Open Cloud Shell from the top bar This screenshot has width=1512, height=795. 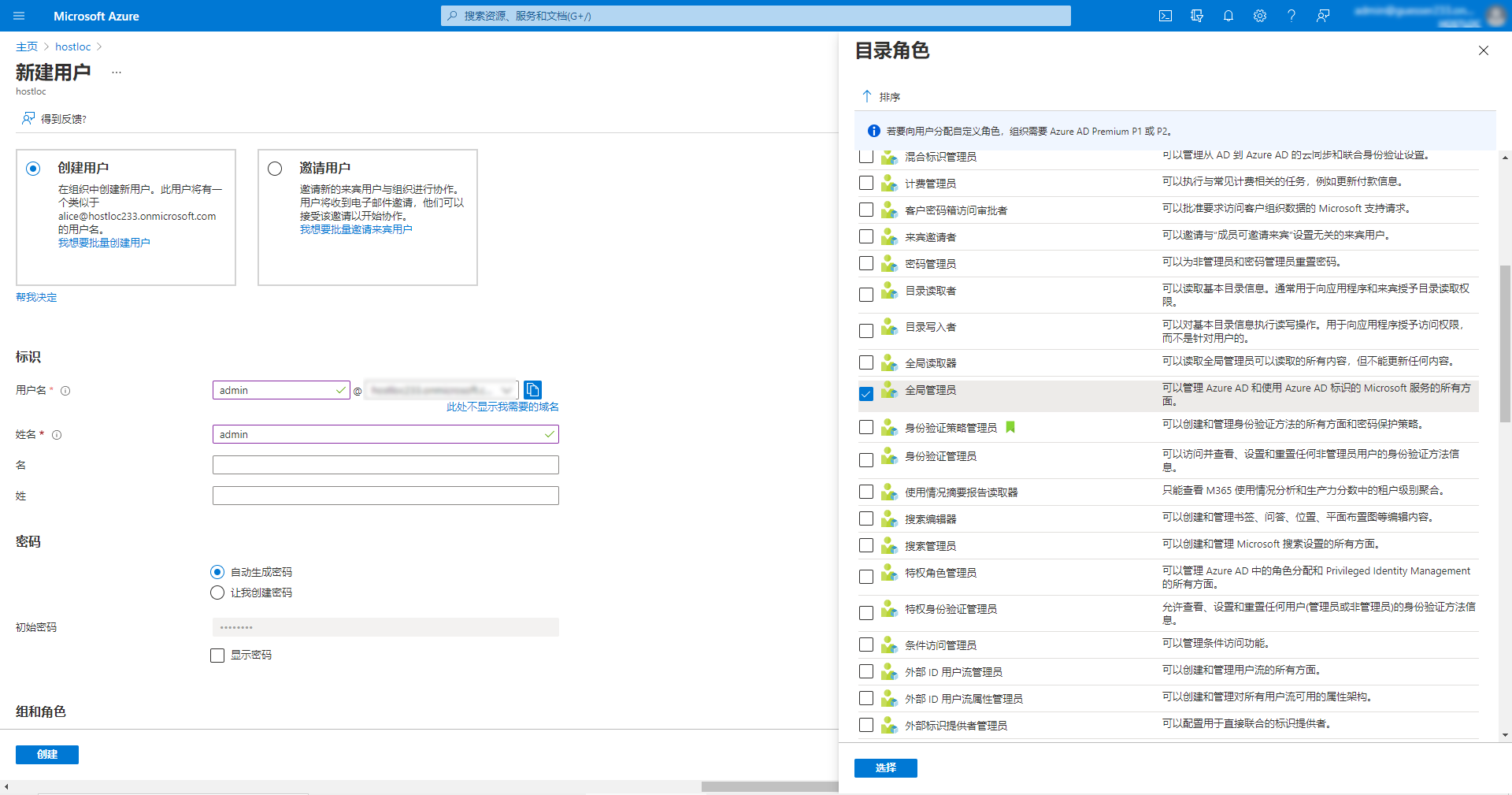coord(1165,16)
